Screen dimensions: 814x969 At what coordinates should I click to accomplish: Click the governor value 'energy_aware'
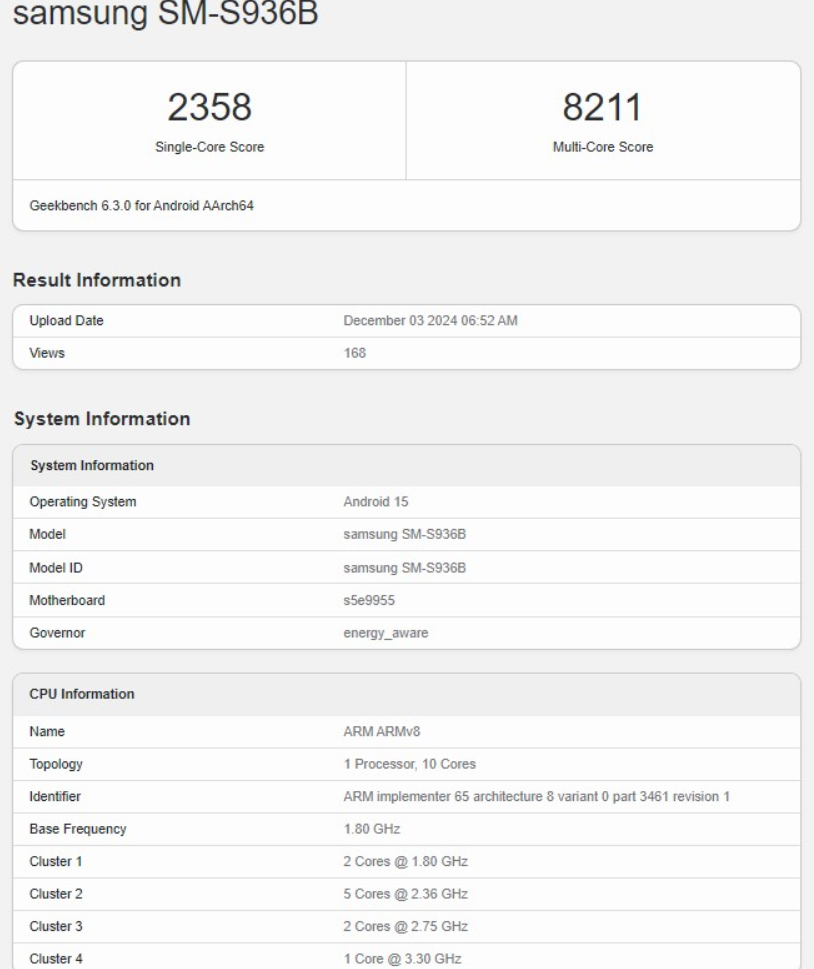386,633
